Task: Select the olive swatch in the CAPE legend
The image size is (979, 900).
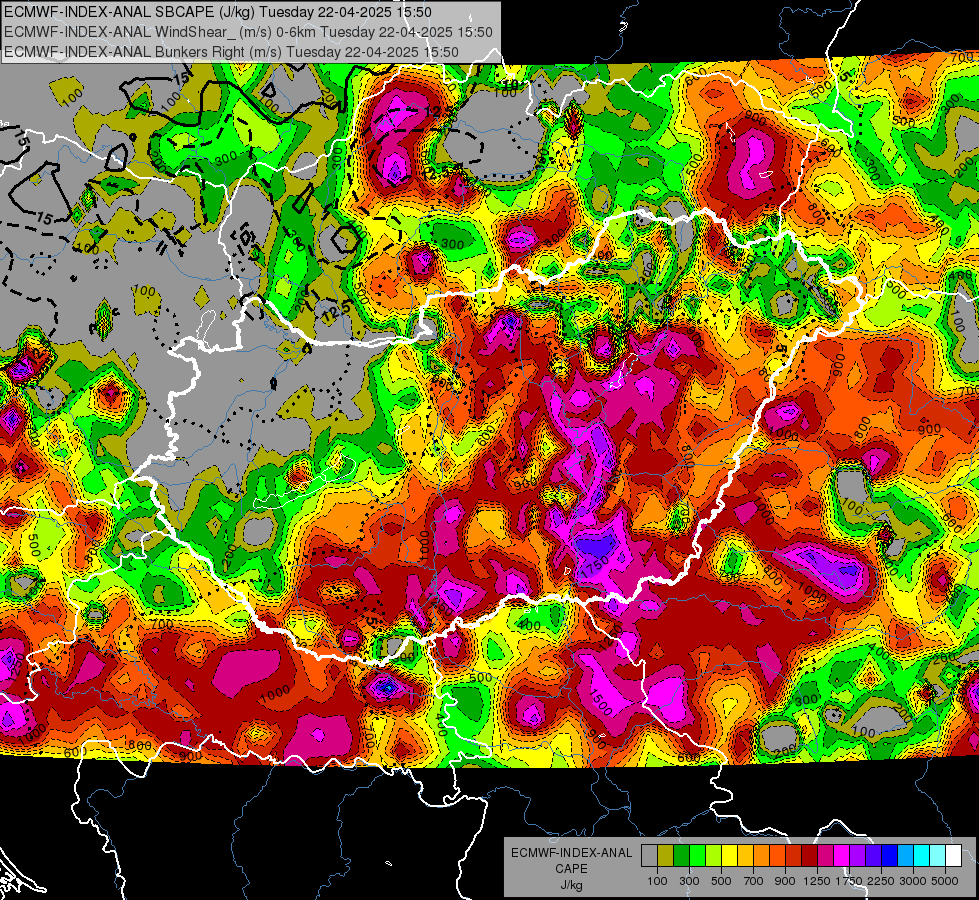Action: click(x=665, y=856)
